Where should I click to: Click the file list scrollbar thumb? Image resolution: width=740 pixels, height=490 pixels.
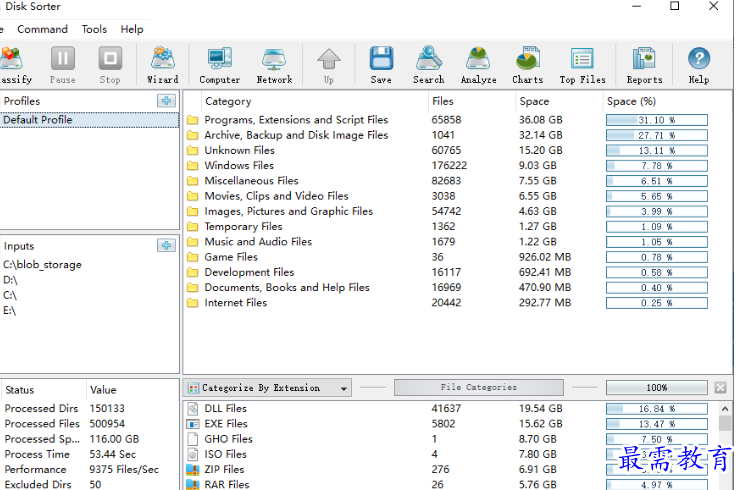pyautogui.click(x=725, y=423)
